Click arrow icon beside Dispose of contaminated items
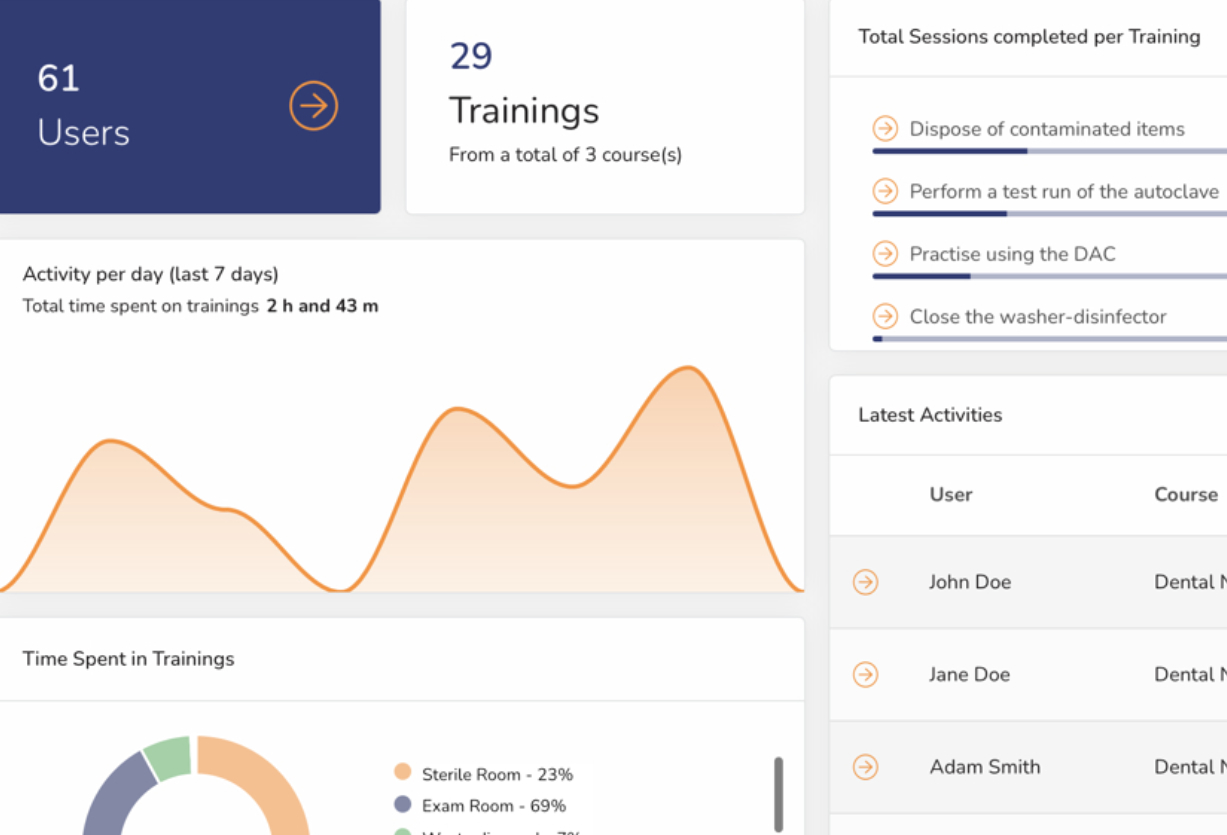Screen dimensions: 1227x835 click(x=885, y=128)
